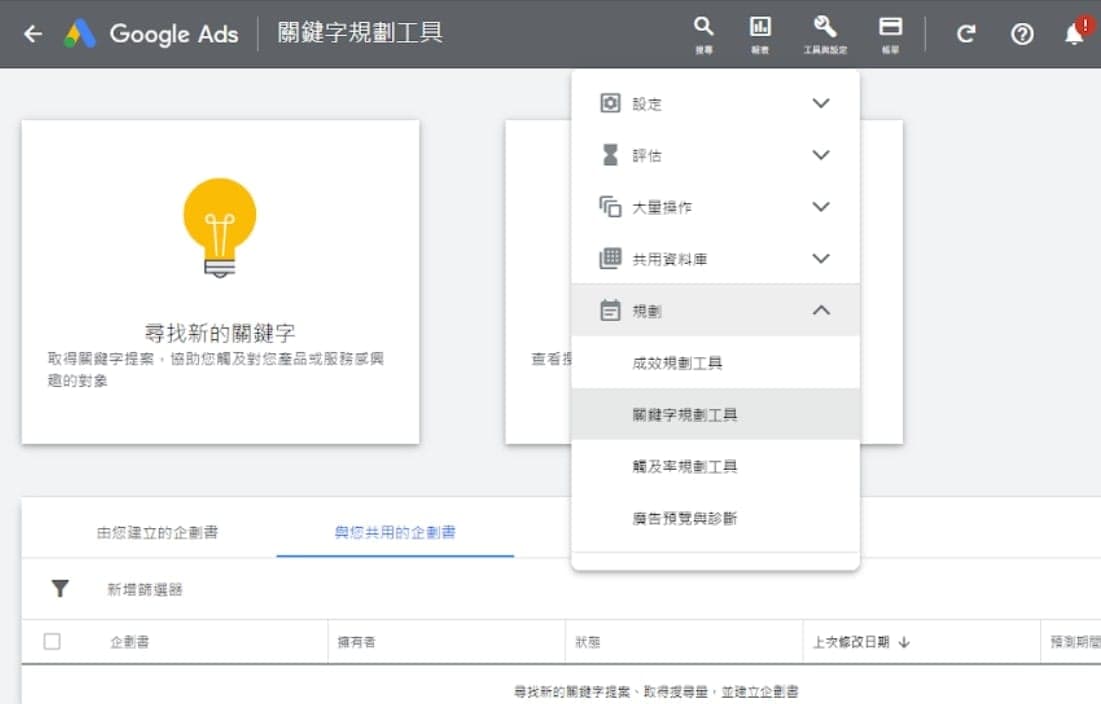Screen dimensions: 1101x704
Task: Select 廣告預覽與診斷 menu entry
Action: (716, 518)
